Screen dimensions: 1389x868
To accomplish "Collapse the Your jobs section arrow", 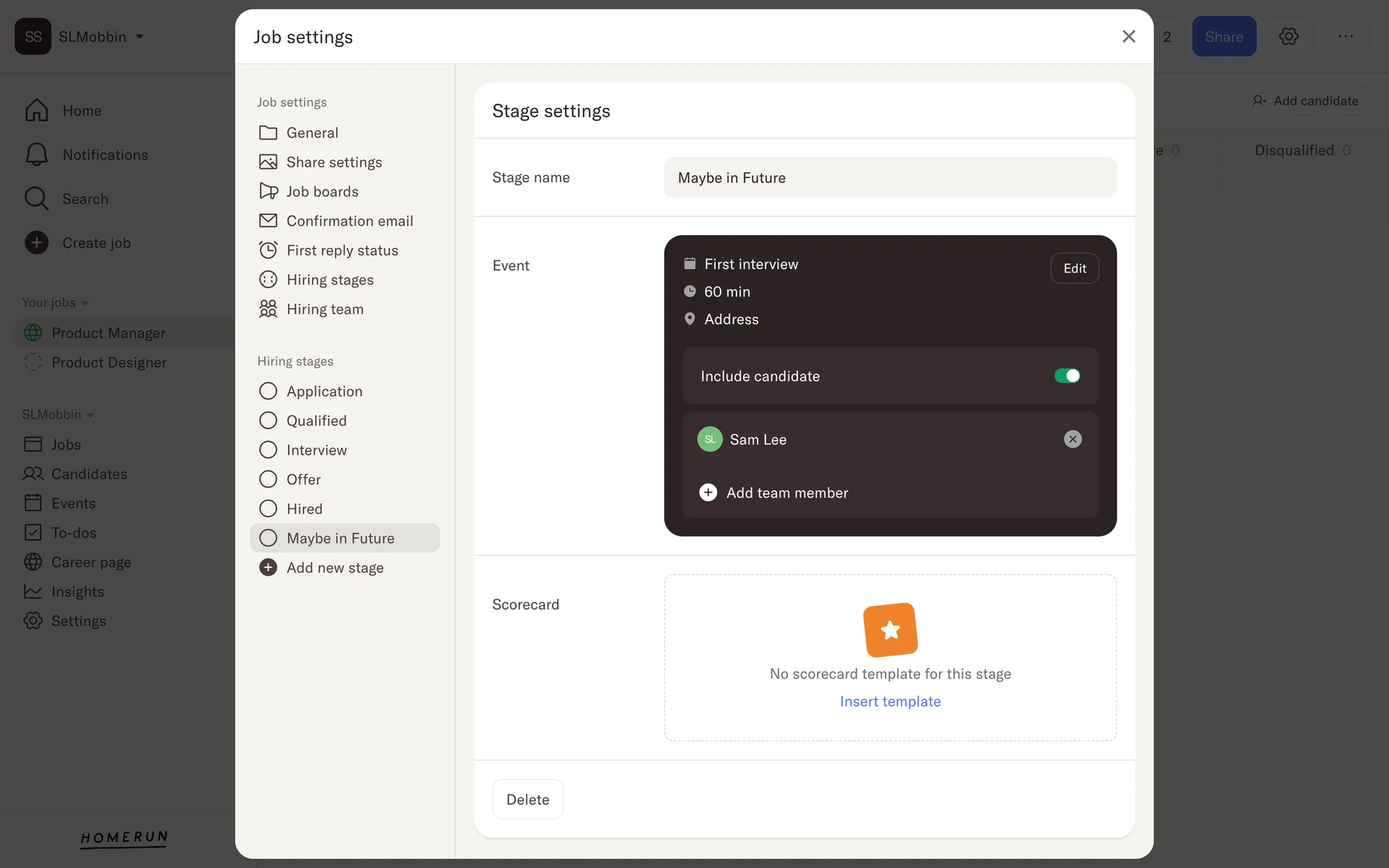I will click(x=85, y=303).
